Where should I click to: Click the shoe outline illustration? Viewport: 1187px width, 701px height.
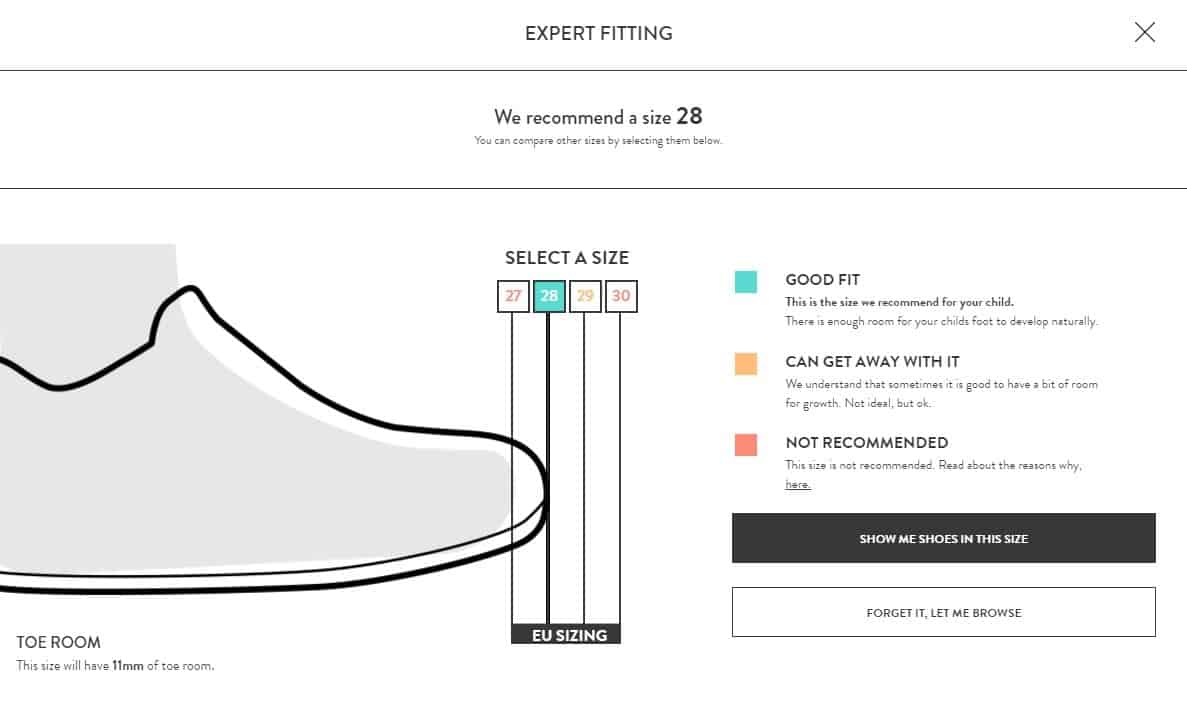(273, 439)
